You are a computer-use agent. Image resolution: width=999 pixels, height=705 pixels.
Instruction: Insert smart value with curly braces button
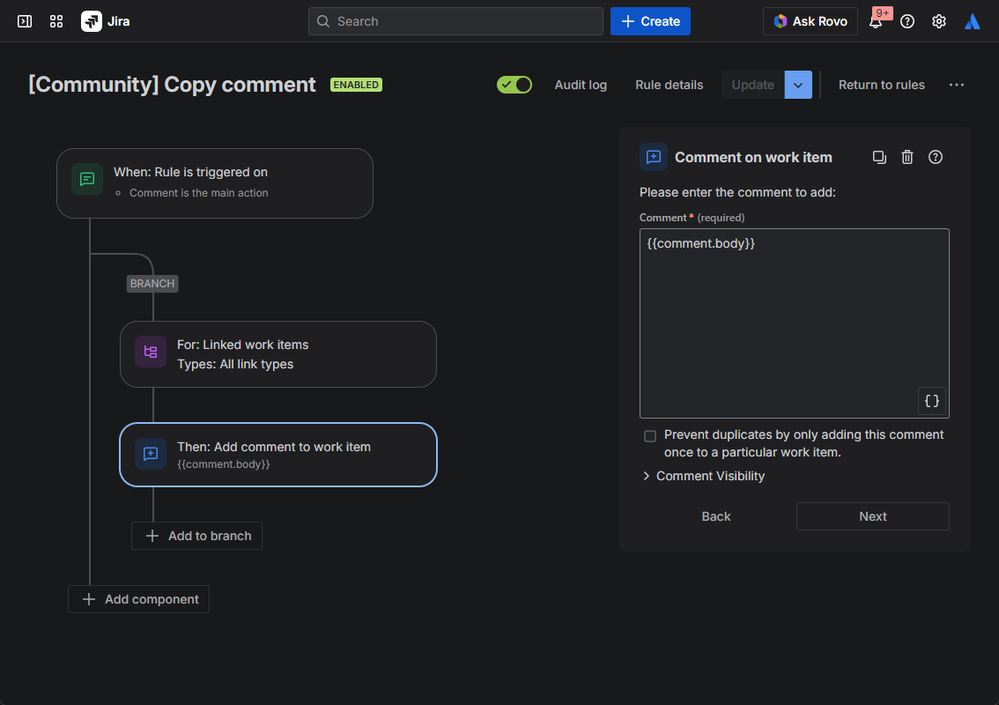pos(931,401)
